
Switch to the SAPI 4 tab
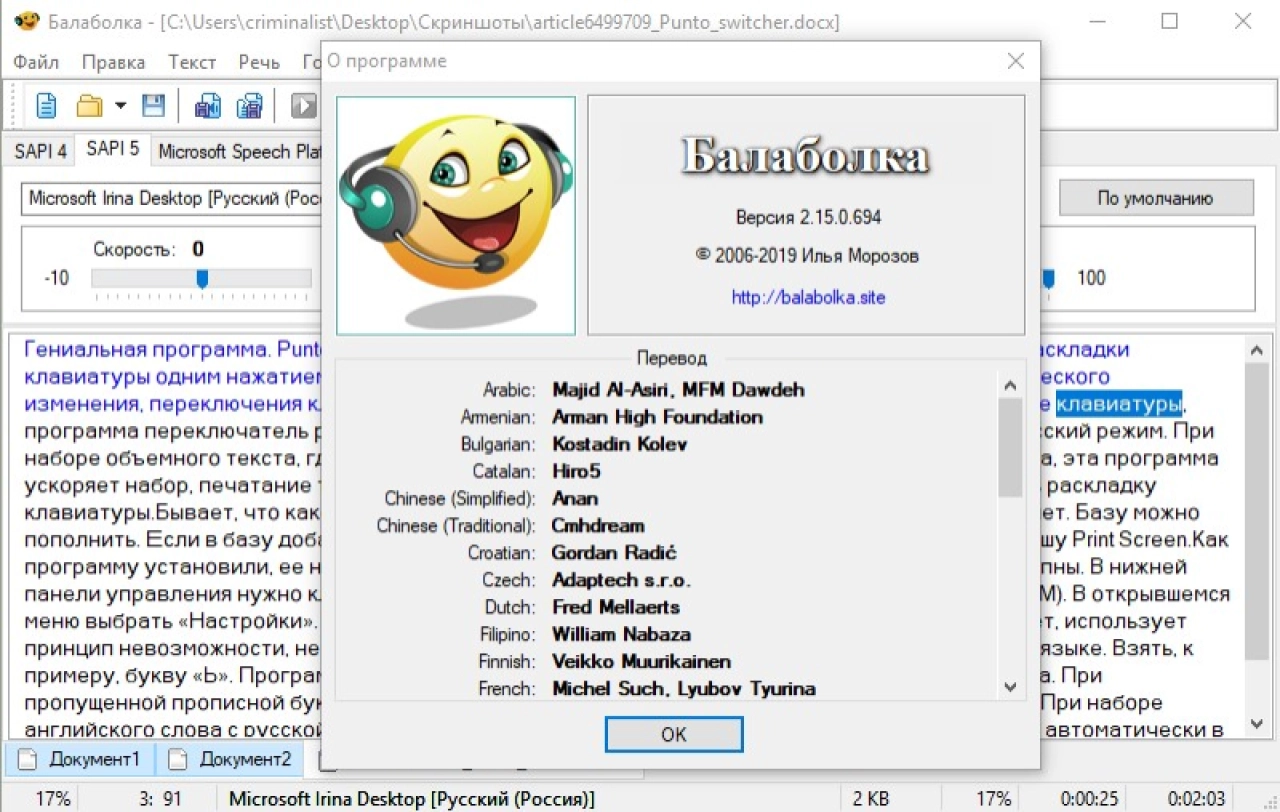click(x=41, y=151)
